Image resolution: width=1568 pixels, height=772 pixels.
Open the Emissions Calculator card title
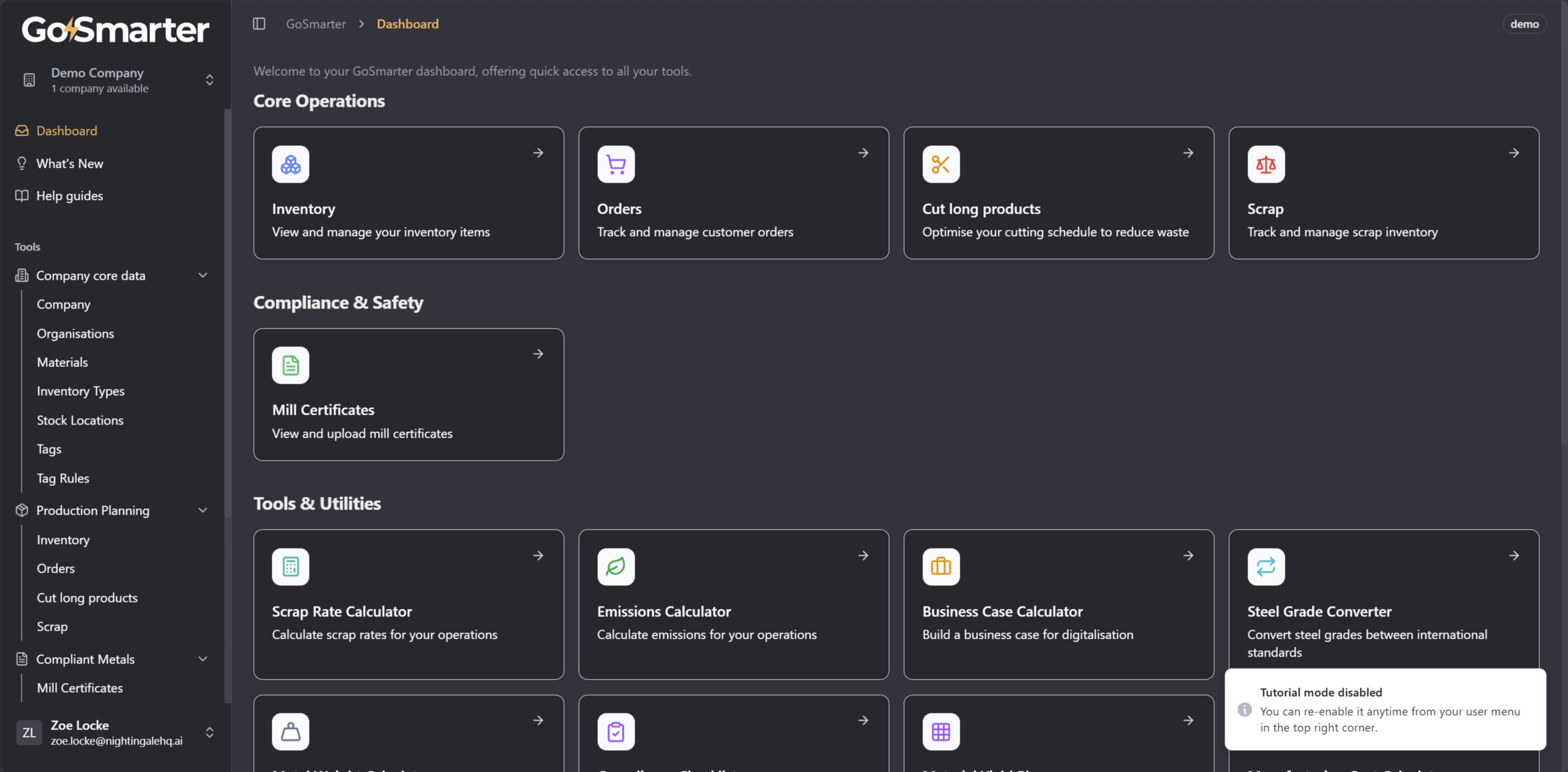click(663, 611)
